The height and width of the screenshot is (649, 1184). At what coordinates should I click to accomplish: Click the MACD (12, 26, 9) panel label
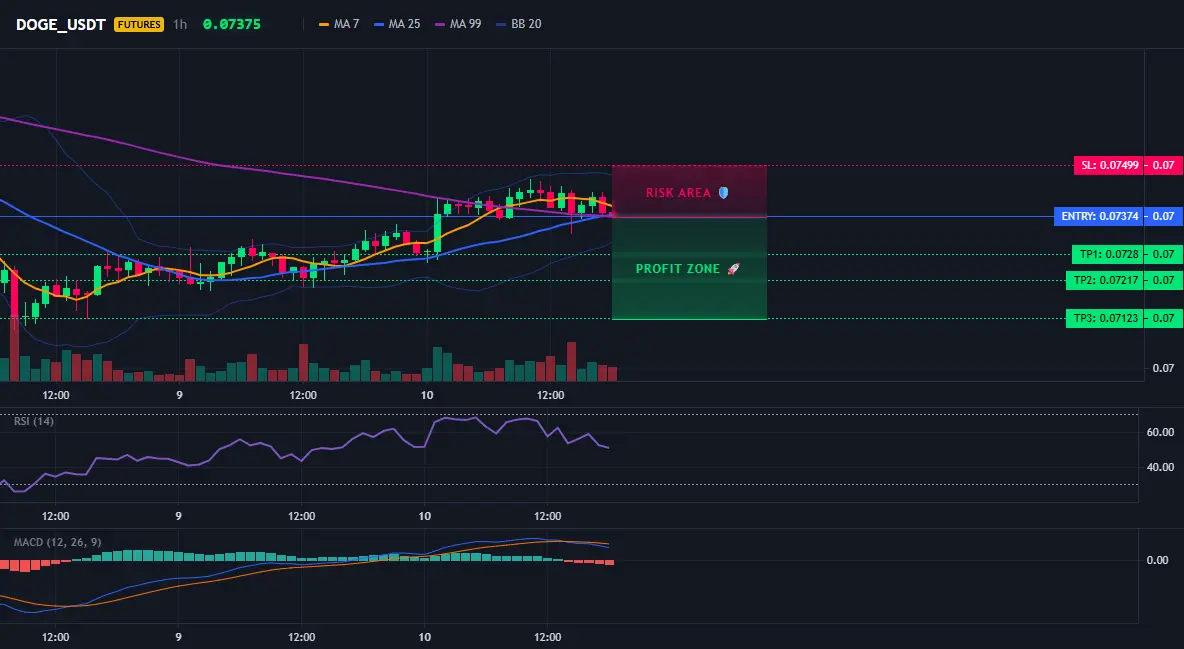(57, 542)
